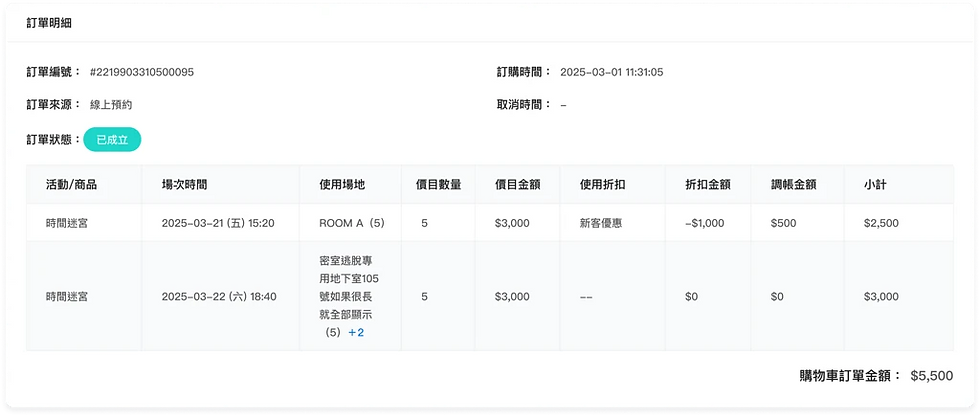Select the 新客優惠 discount cell

pos(603,223)
